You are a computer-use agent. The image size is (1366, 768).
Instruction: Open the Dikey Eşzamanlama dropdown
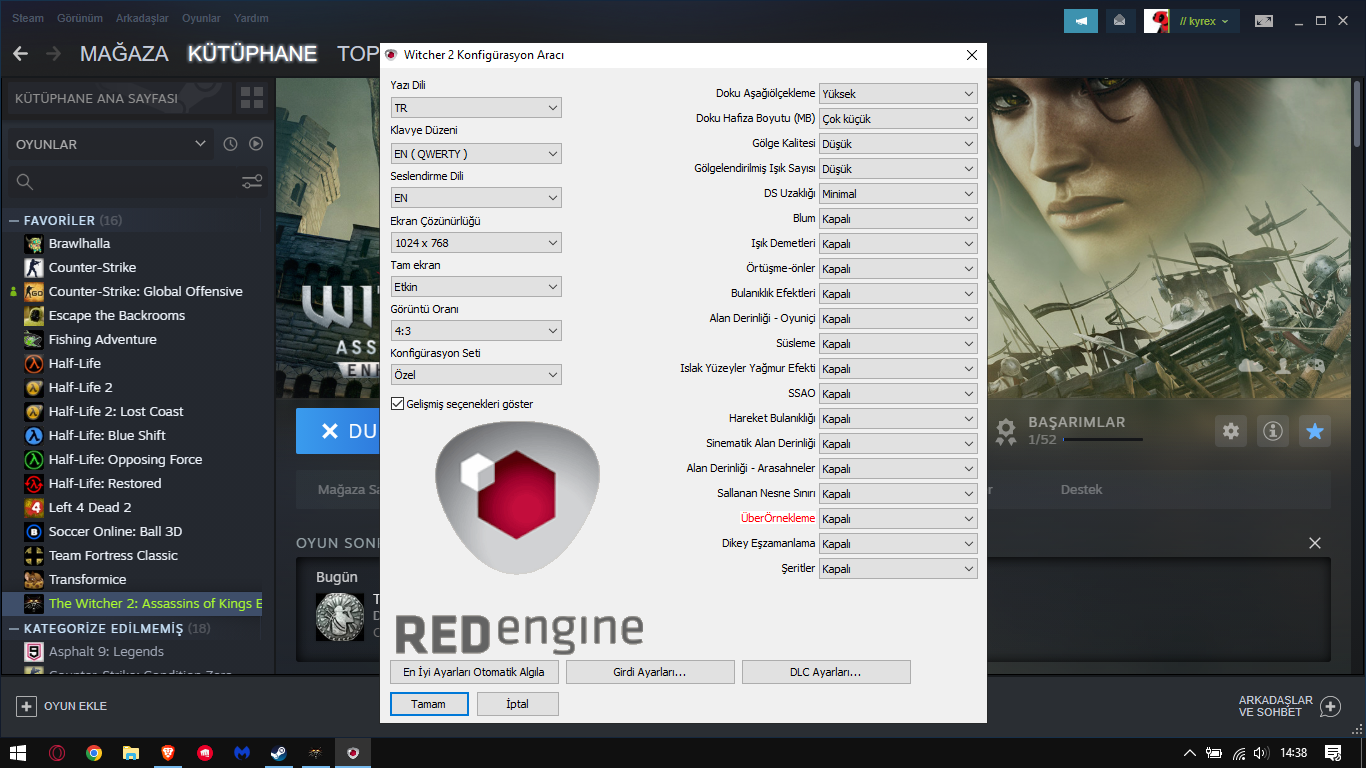tap(898, 543)
